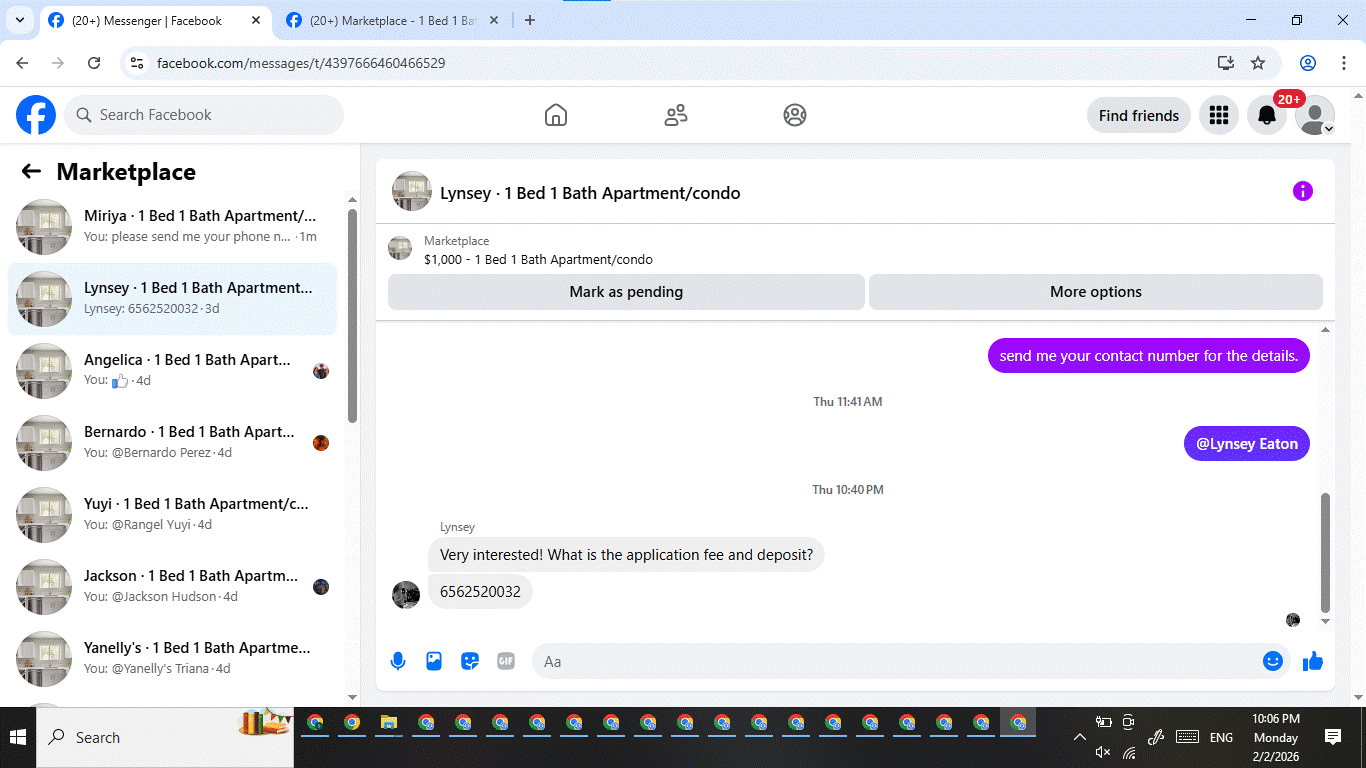Open the Lynsey conversation in the list
The width and height of the screenshot is (1366, 768).
(x=172, y=298)
